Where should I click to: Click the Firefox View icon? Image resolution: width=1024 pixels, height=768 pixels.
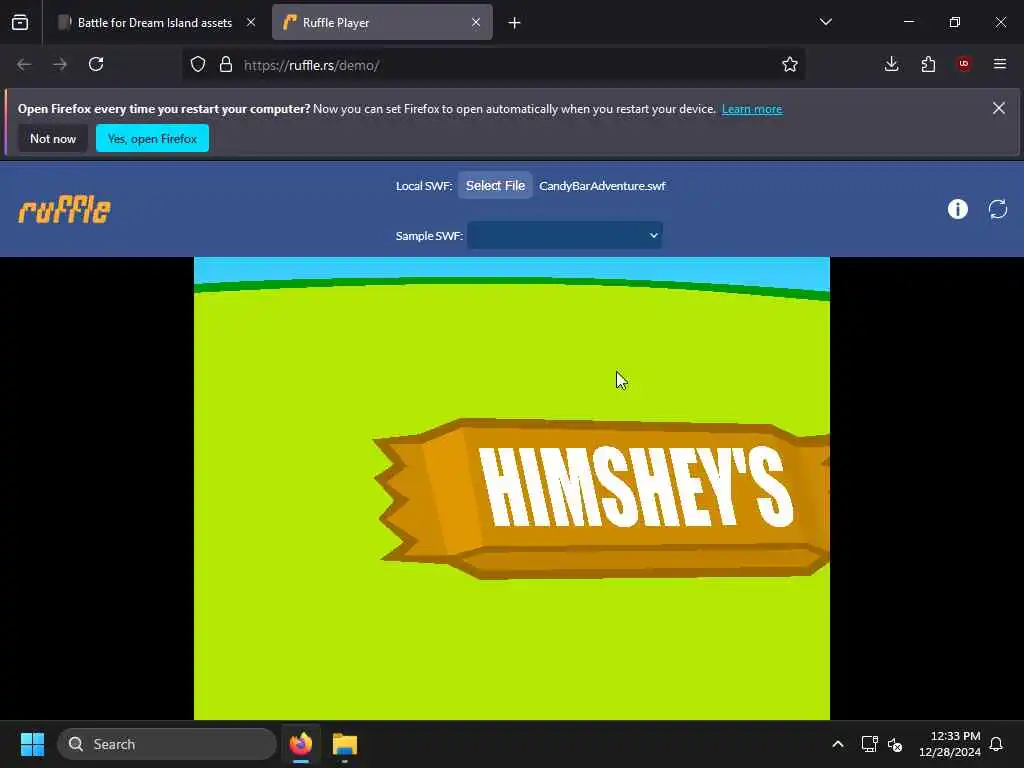(x=20, y=23)
